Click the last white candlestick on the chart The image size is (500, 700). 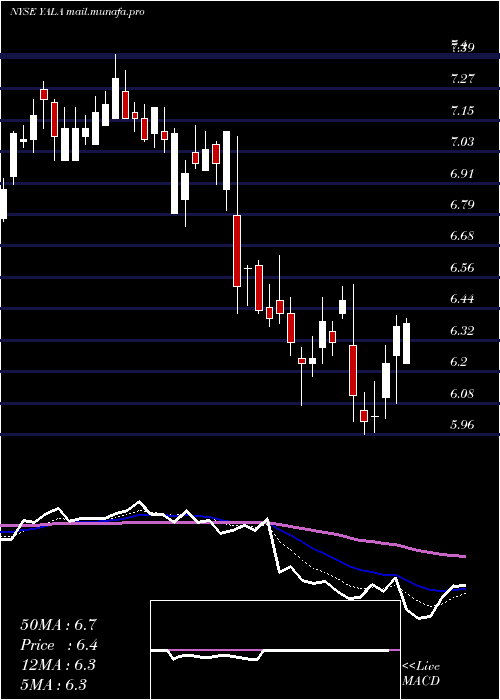407,343
